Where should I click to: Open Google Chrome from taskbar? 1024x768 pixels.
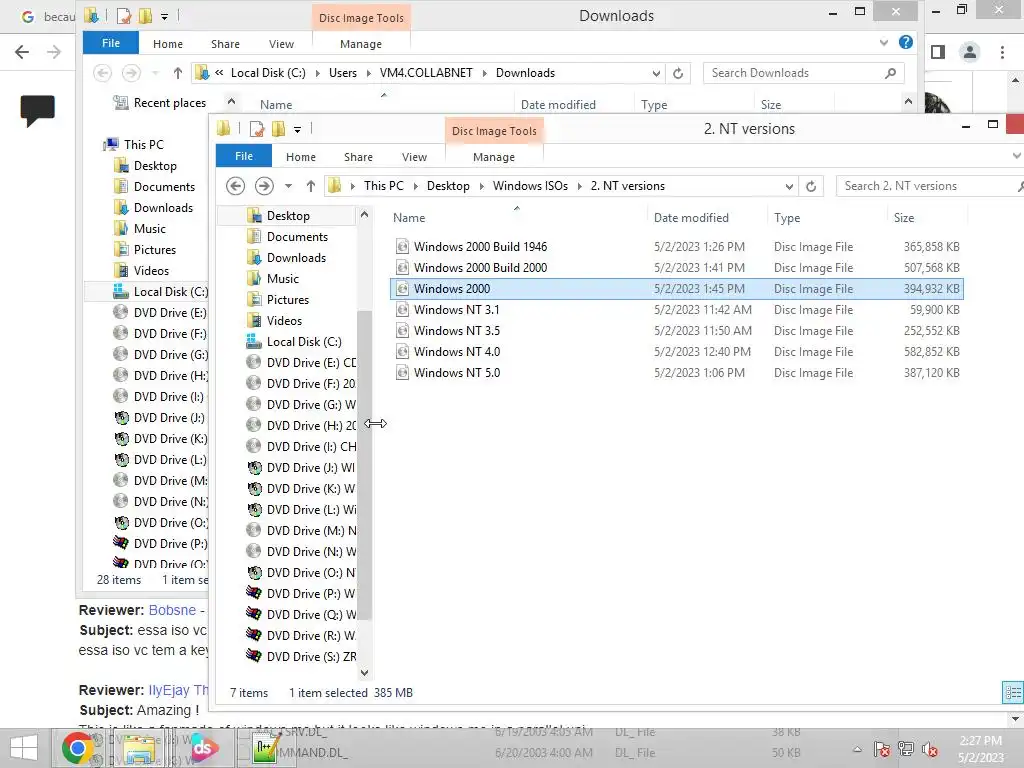[77, 748]
